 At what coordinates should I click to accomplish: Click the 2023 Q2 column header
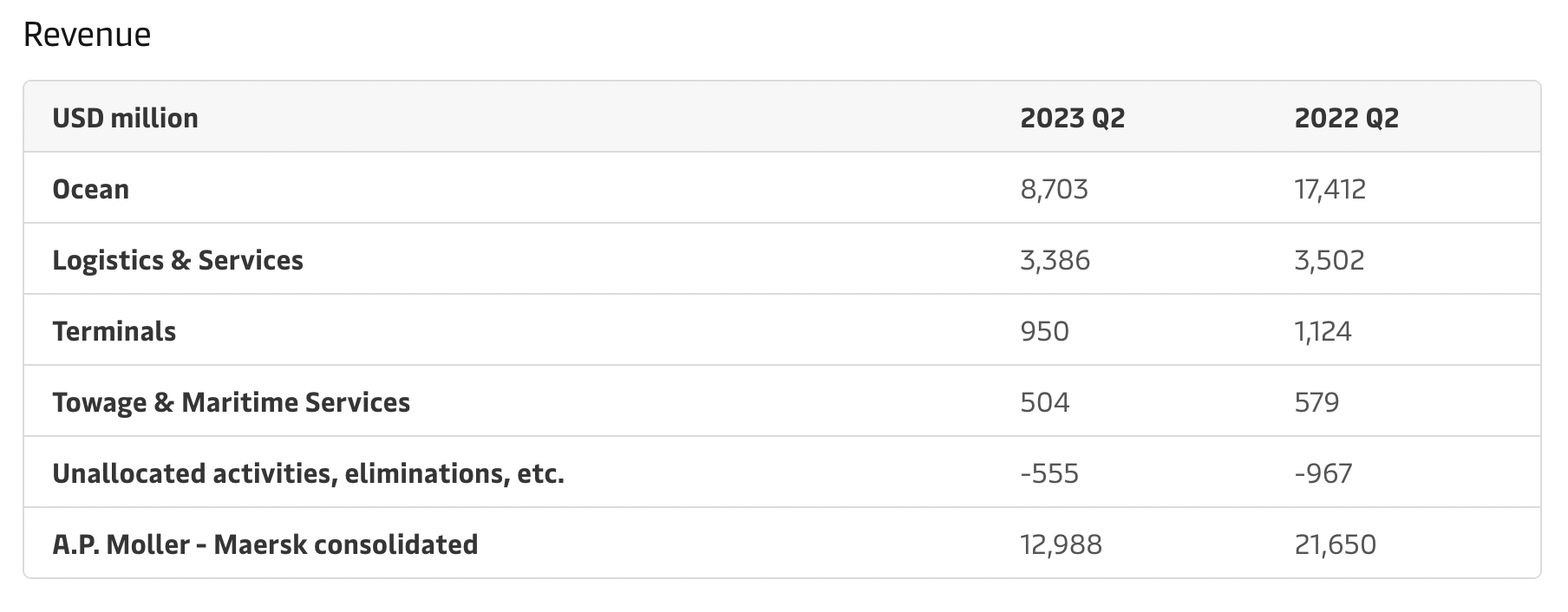(1072, 118)
